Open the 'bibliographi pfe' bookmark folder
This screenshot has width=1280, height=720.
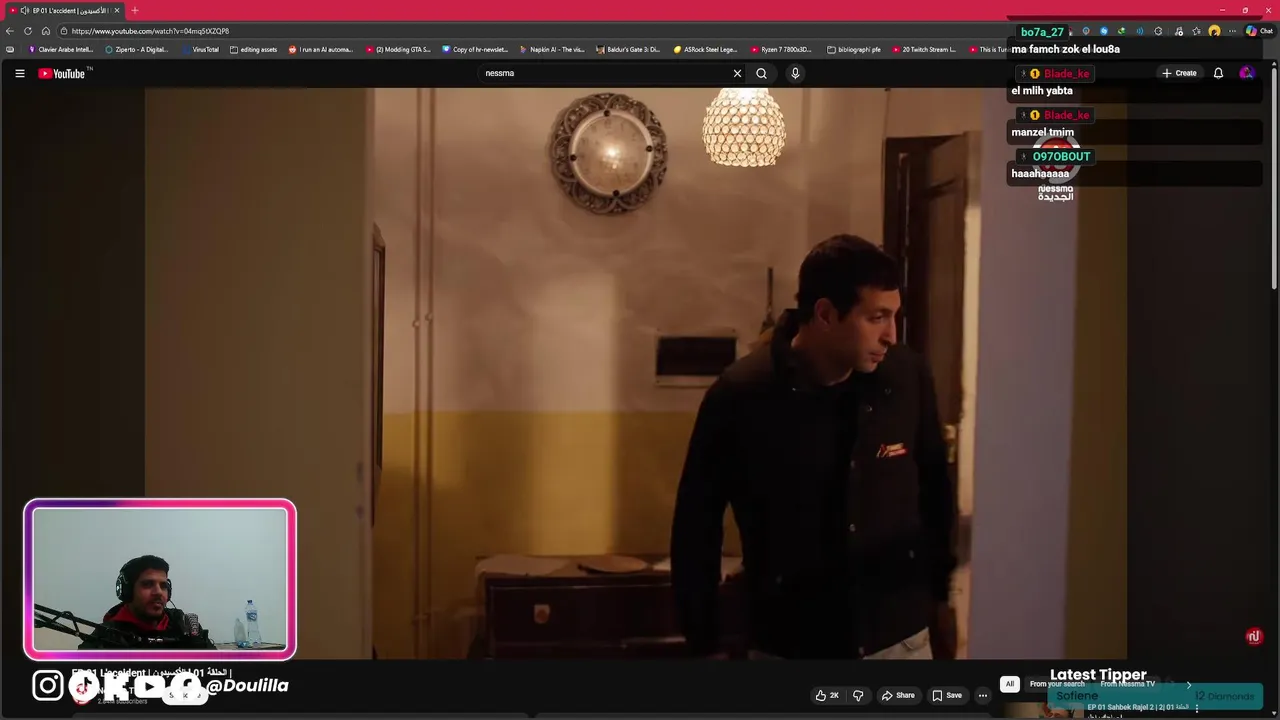click(x=854, y=49)
